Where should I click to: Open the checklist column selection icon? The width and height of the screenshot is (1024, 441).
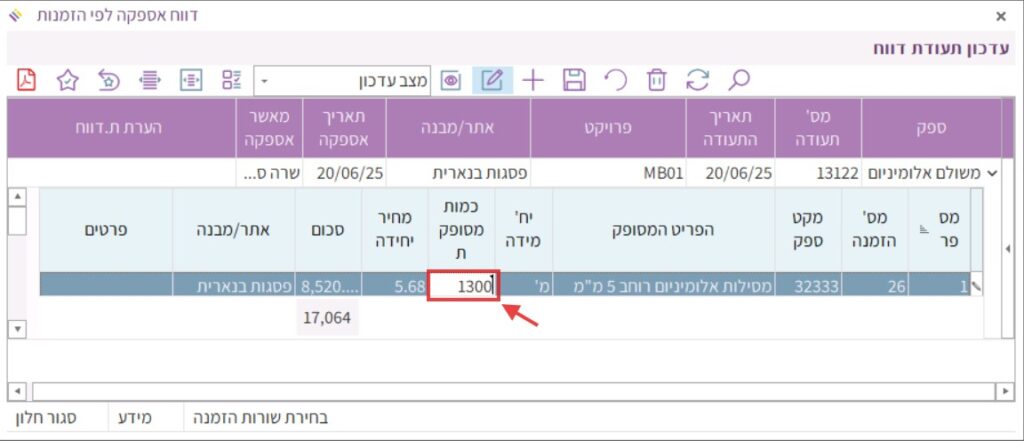coord(232,80)
